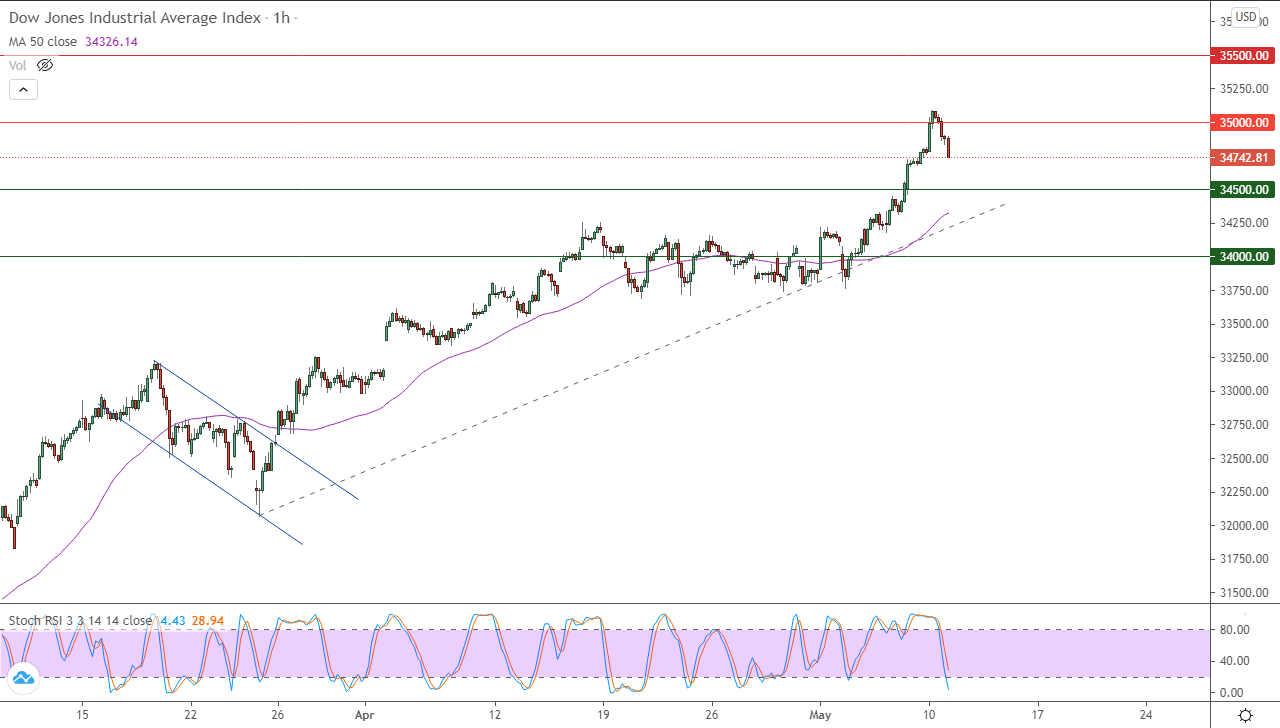Click the 32000.00 price axis tick
Image resolution: width=1280 pixels, height=728 pixels.
[1245, 526]
